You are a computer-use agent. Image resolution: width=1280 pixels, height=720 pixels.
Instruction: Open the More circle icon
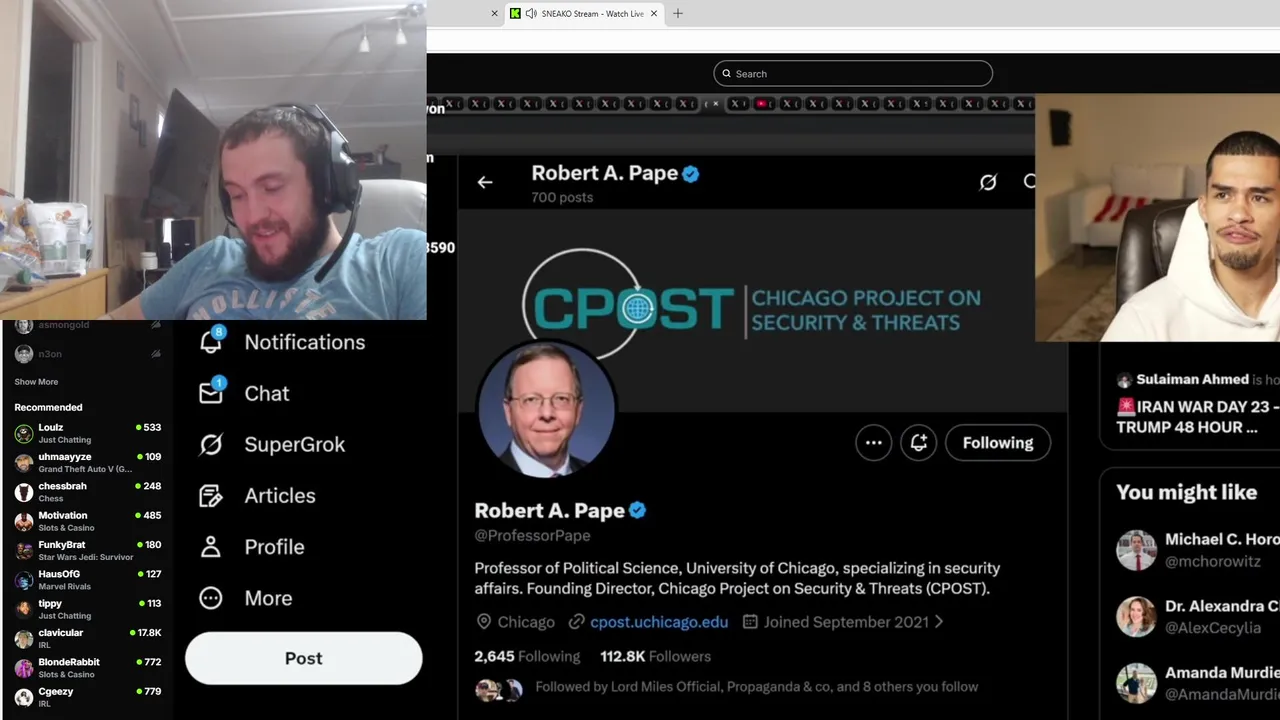point(211,598)
